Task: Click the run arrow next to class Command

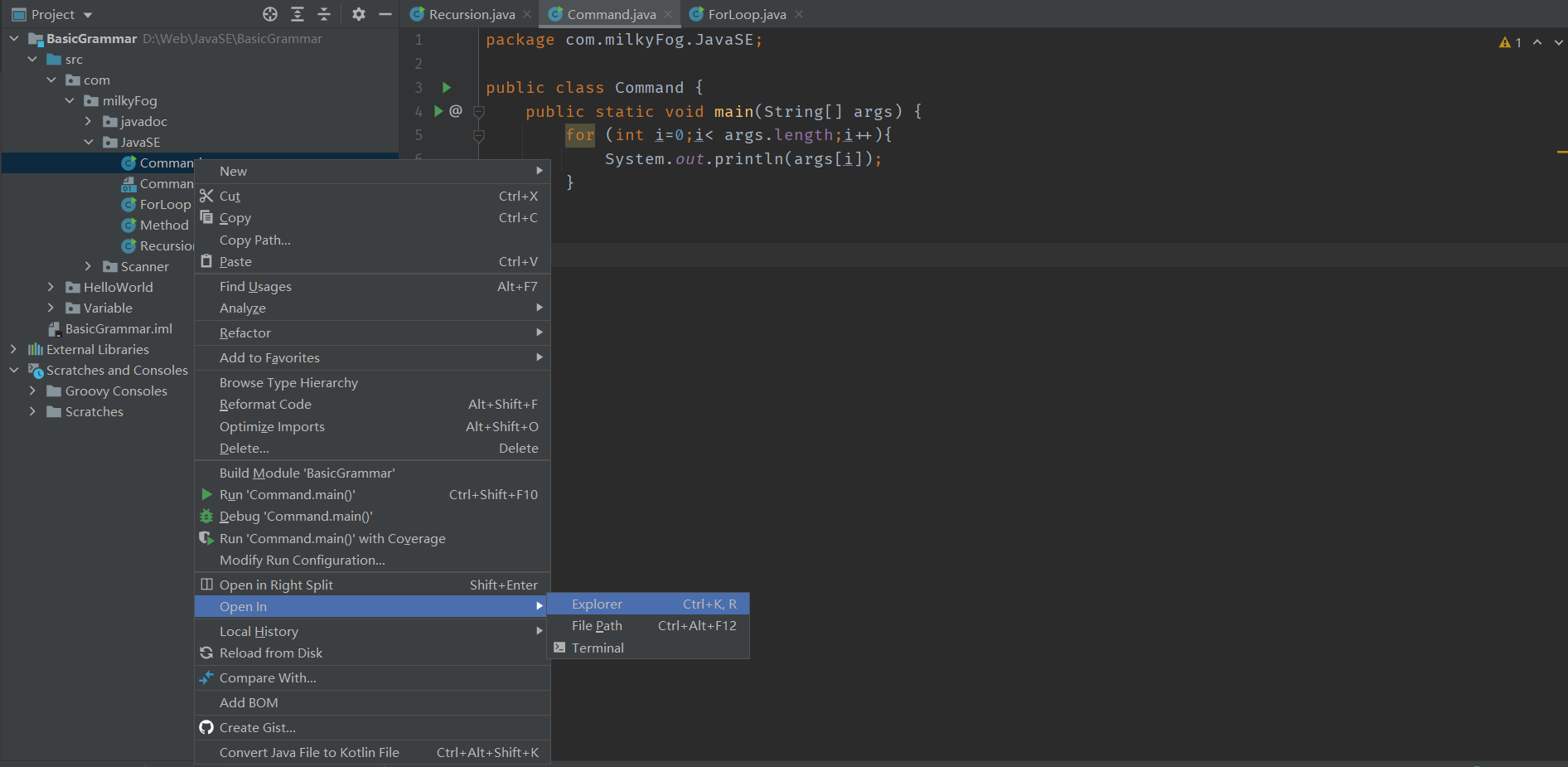Action: [447, 87]
